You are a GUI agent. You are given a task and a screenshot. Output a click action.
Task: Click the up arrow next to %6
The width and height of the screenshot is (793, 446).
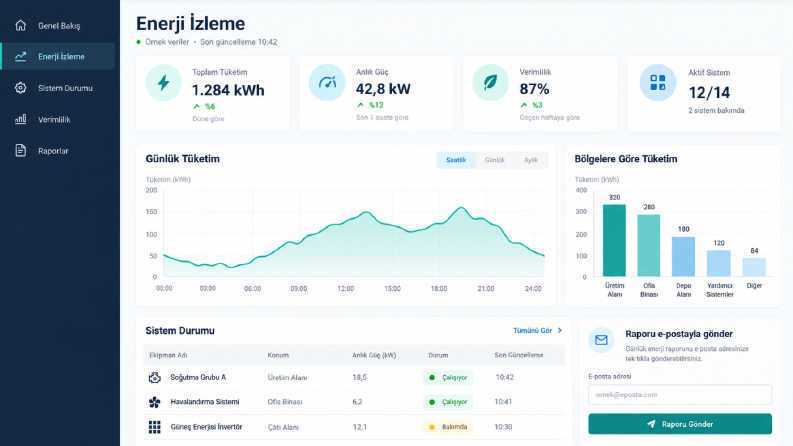tap(197, 106)
